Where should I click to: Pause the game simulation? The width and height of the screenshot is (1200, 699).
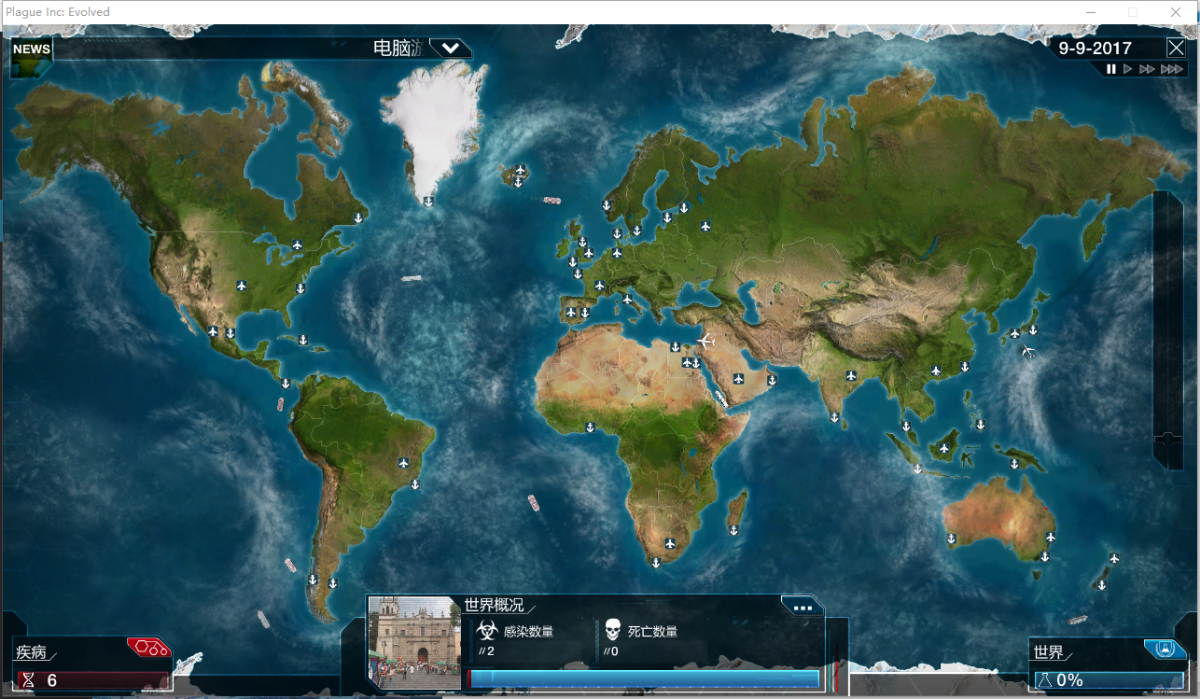click(1111, 69)
